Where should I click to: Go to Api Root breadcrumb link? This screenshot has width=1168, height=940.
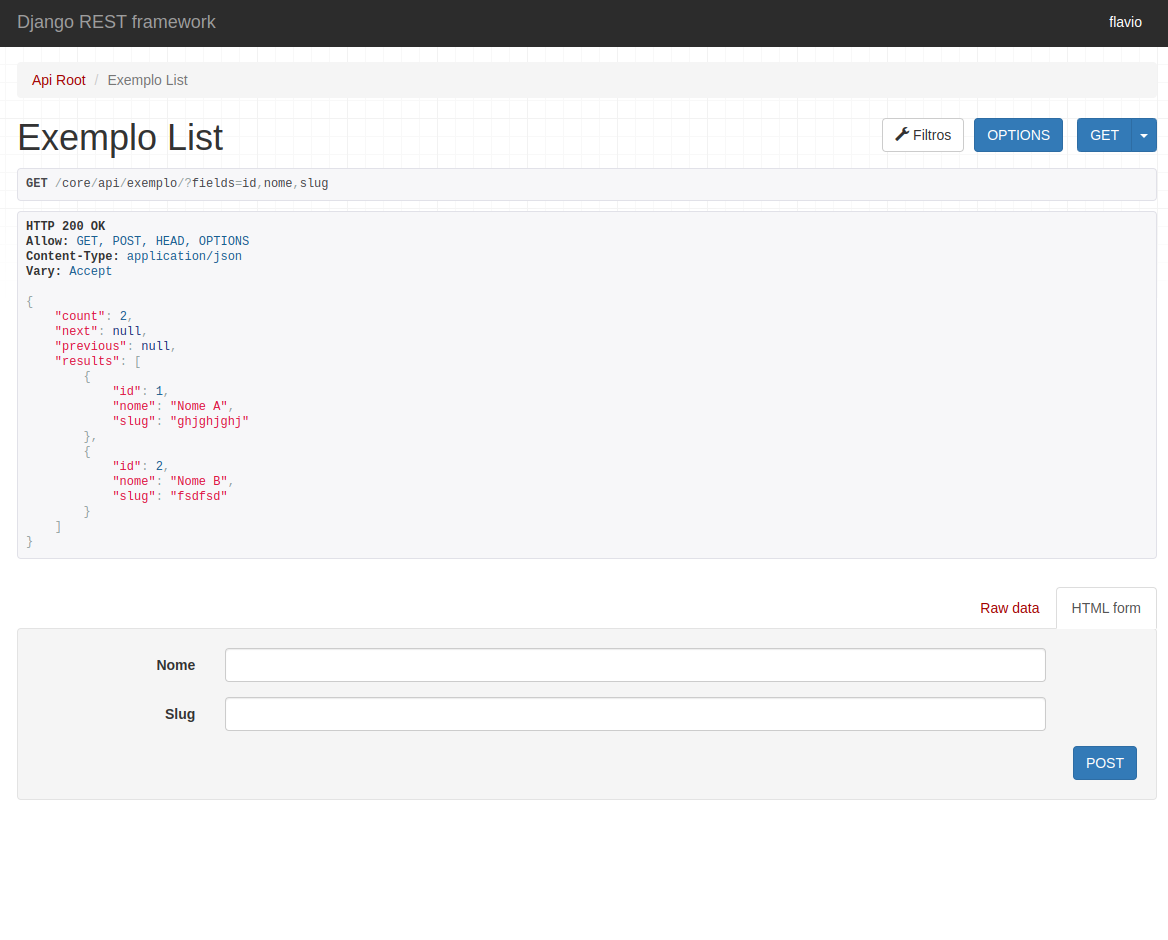tap(58, 80)
